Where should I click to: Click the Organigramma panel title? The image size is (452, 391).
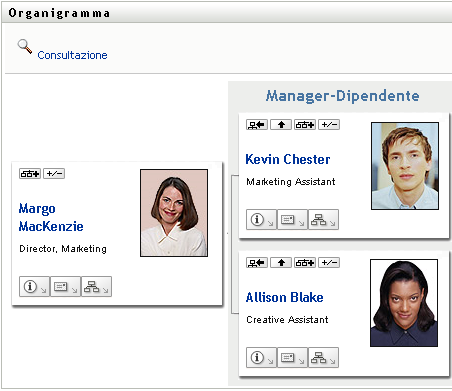(59, 13)
